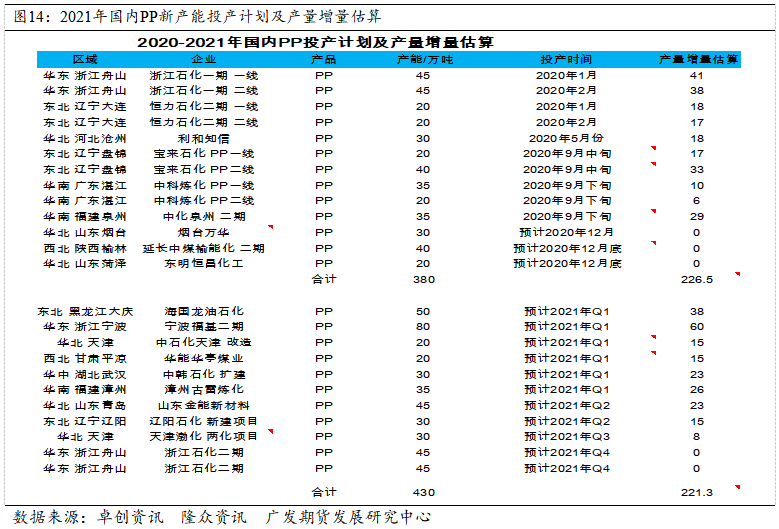Click region cell "华南 福建漳州"

click(85, 389)
